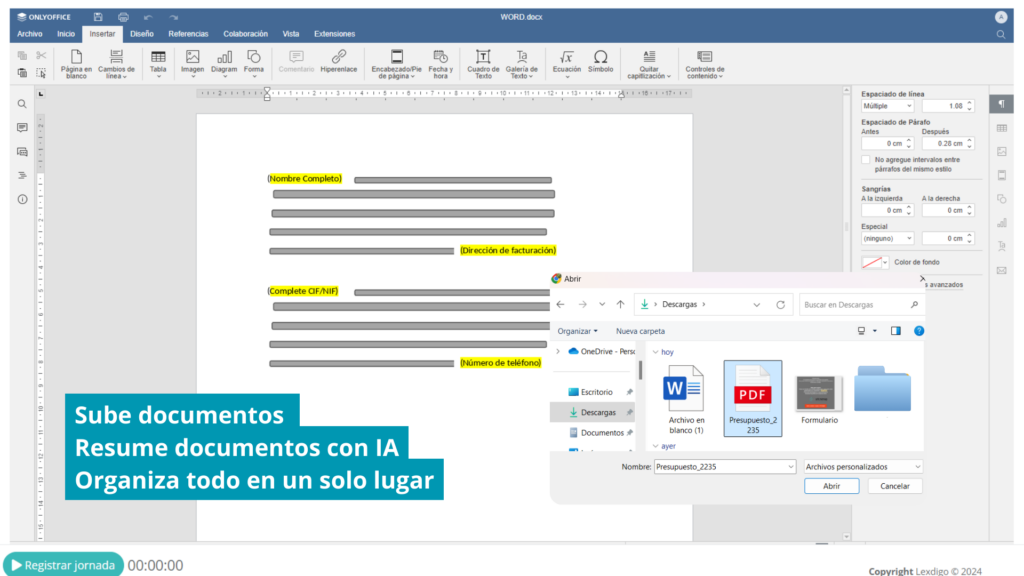The height and width of the screenshot is (576, 1024).
Task: Collapse the hoy group in file dialog
Action: pyautogui.click(x=655, y=352)
